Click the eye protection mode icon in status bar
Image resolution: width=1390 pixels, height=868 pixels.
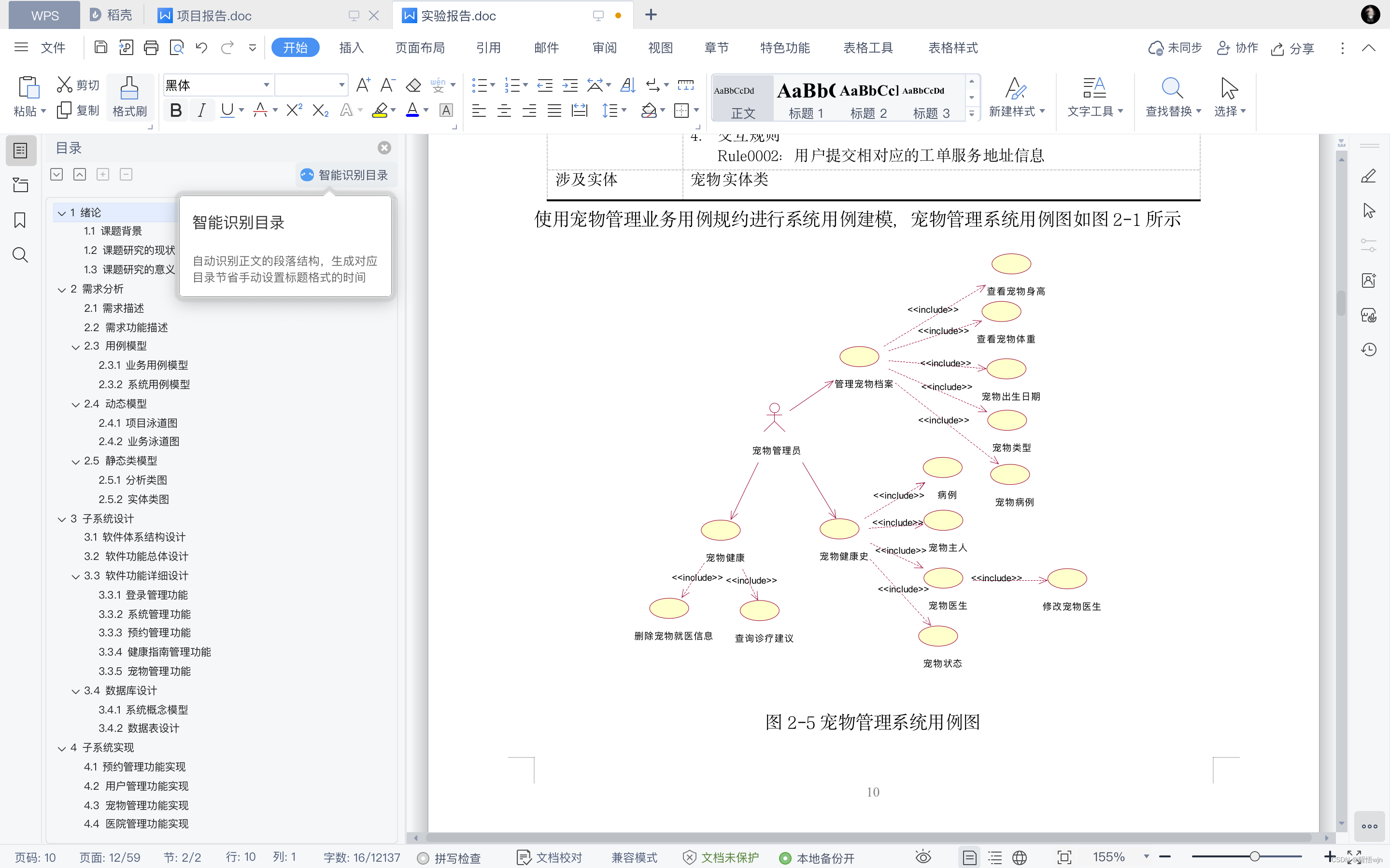coord(922,857)
